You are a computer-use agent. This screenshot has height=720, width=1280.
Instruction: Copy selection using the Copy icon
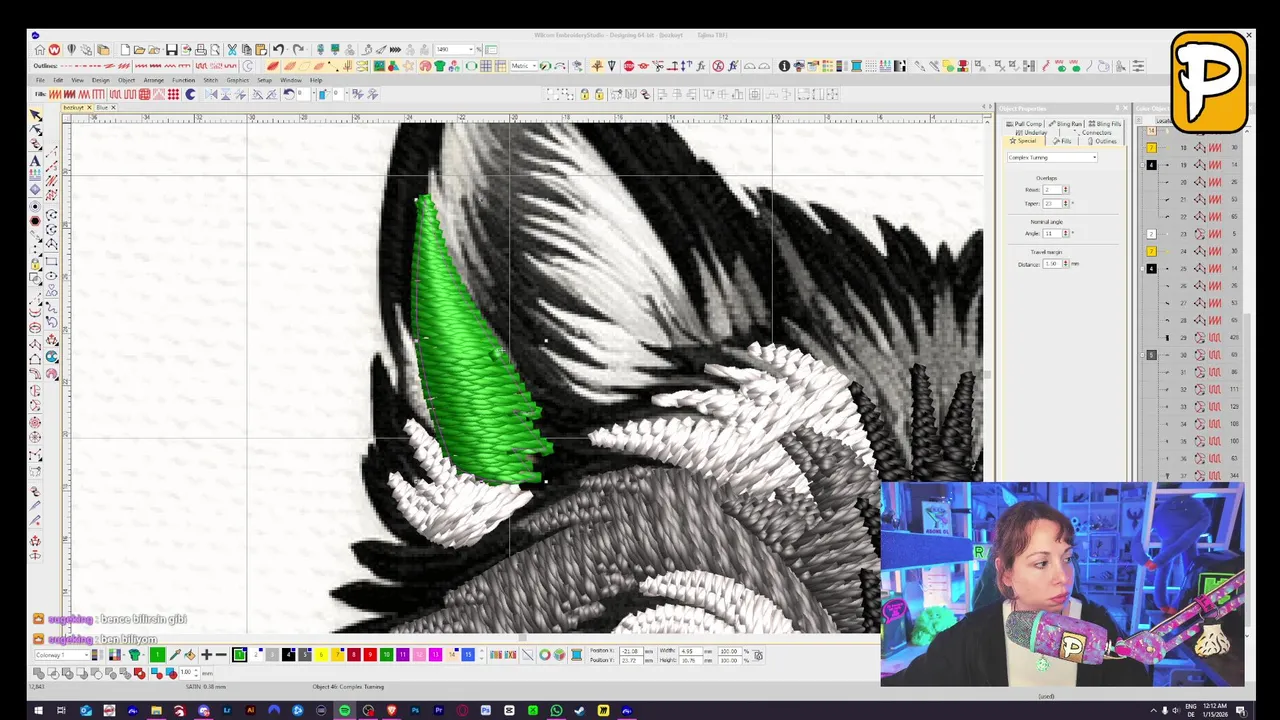point(247,50)
